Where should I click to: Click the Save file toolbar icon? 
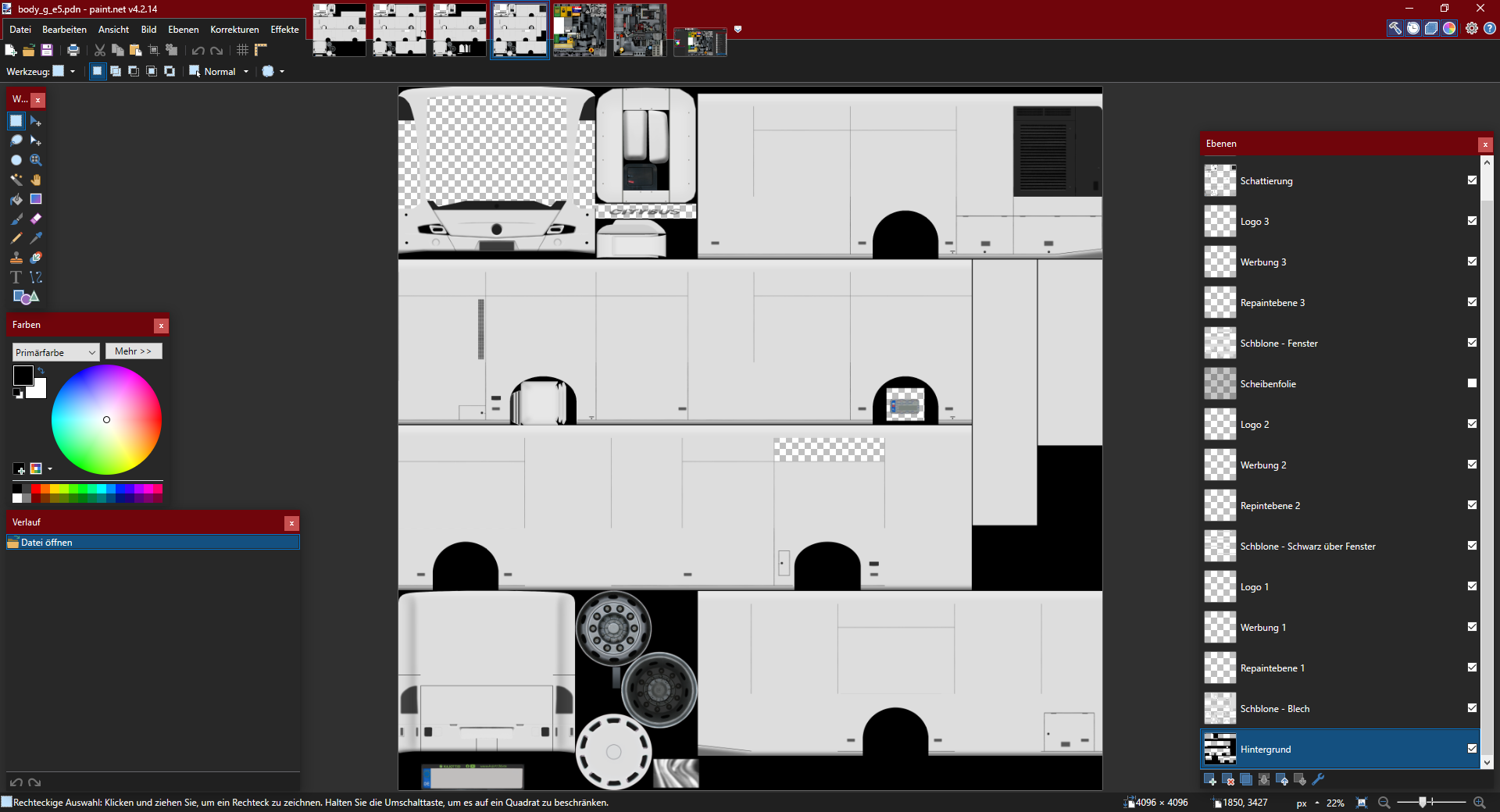[47, 50]
